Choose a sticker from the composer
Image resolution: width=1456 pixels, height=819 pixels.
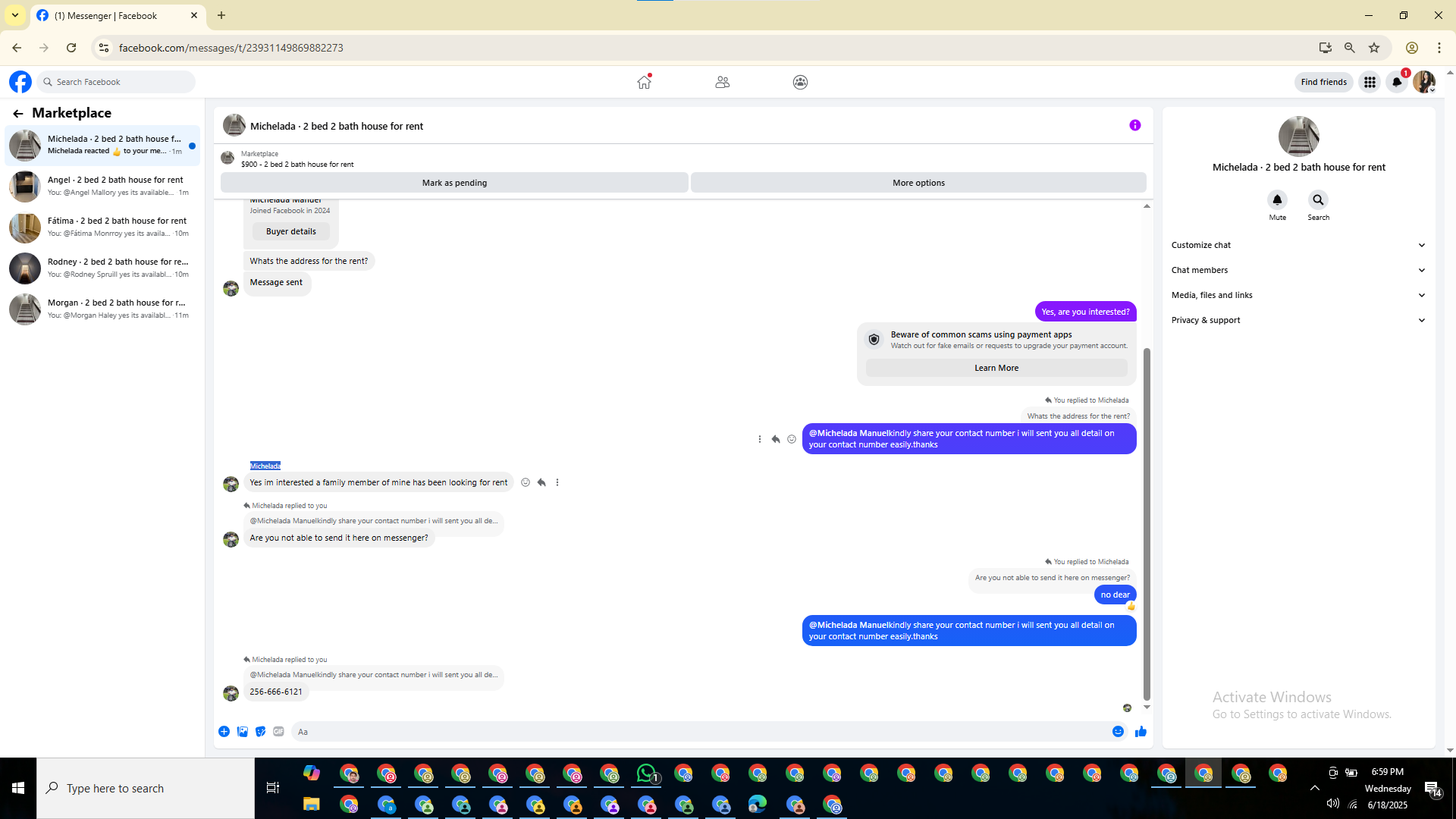point(261,732)
